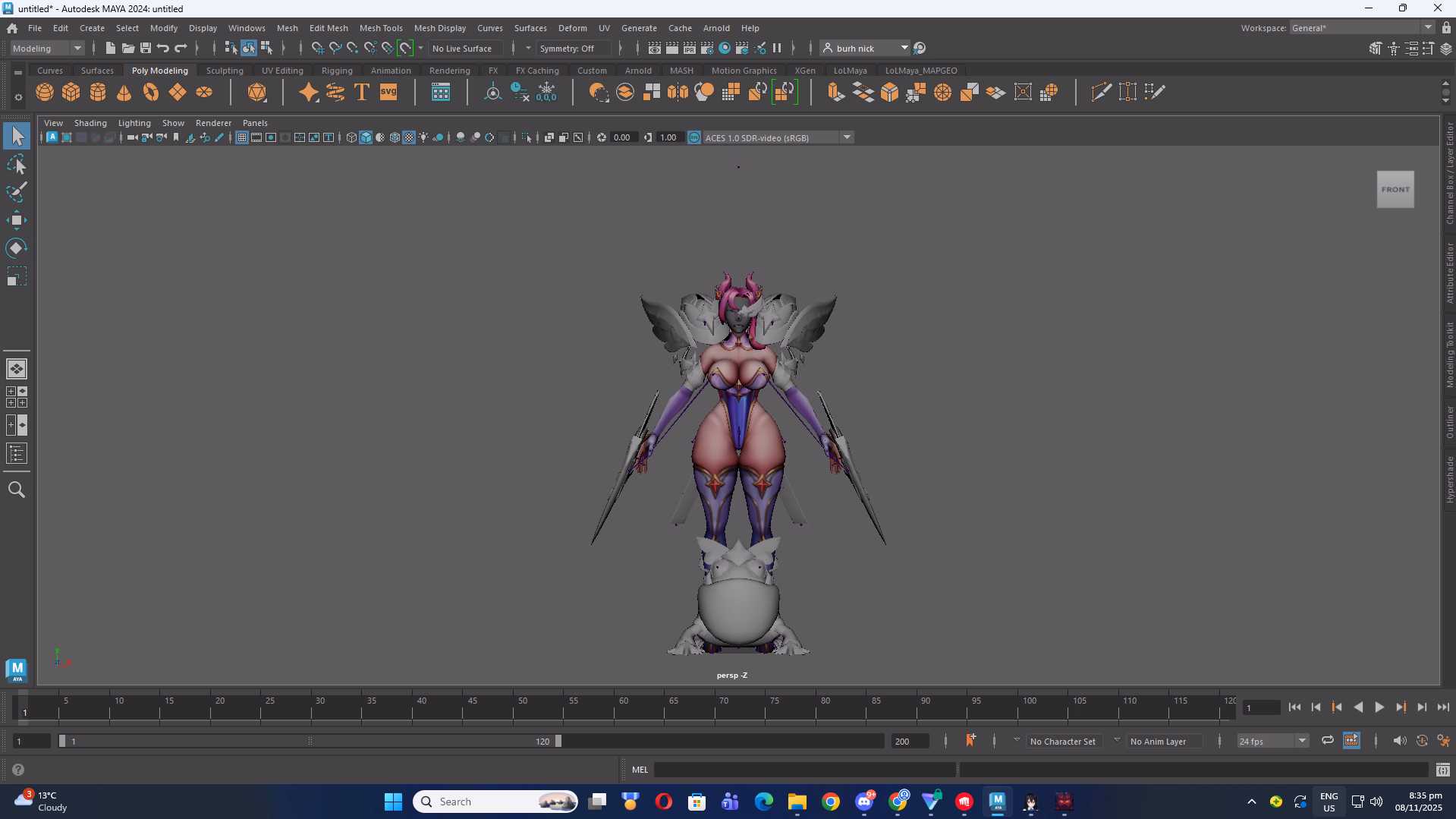Open the Mesh Tools menu
The image size is (1456, 819).
click(x=380, y=28)
